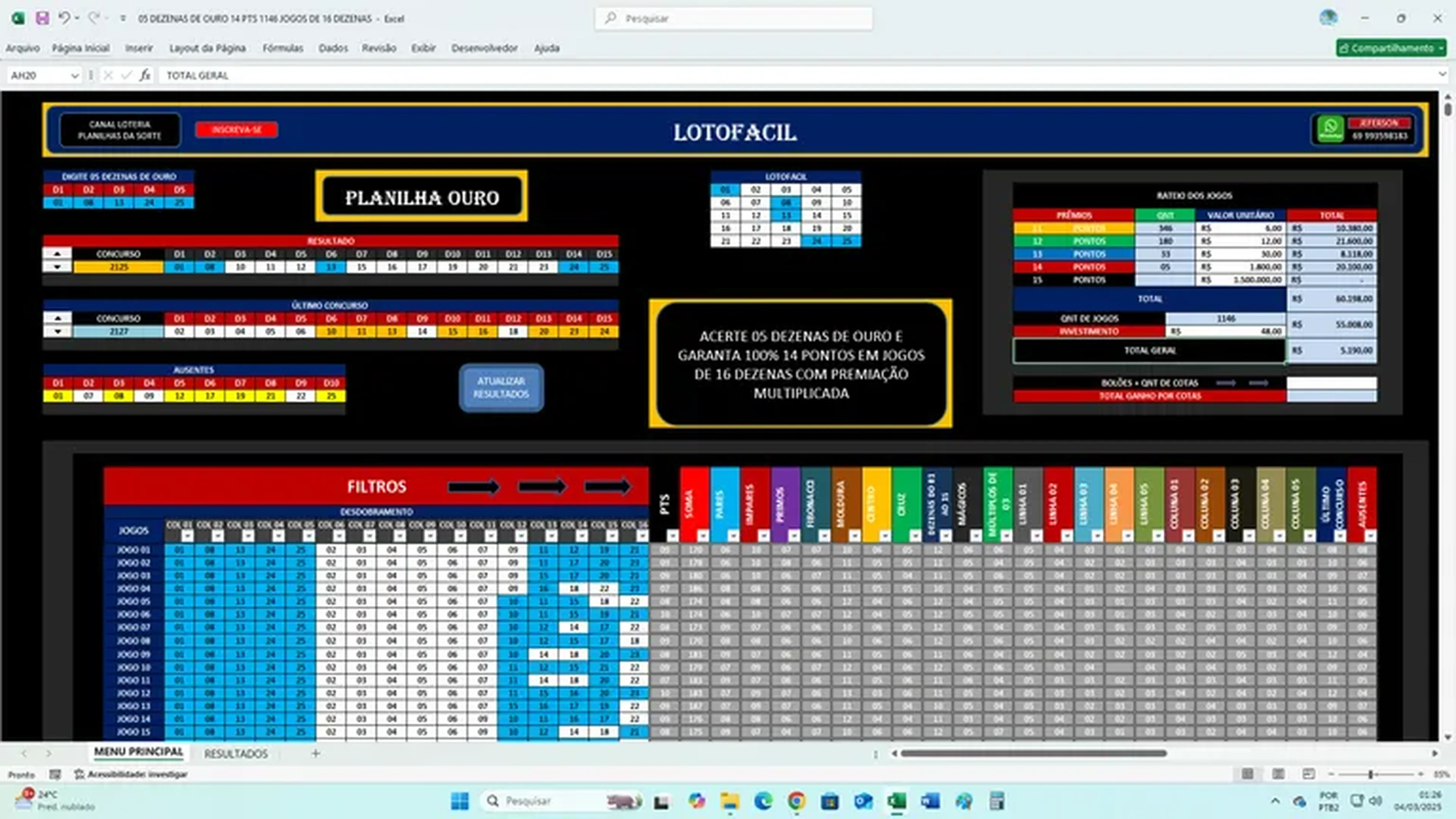Switch to Normal view icon
The height and width of the screenshot is (819, 1456).
point(1247,774)
